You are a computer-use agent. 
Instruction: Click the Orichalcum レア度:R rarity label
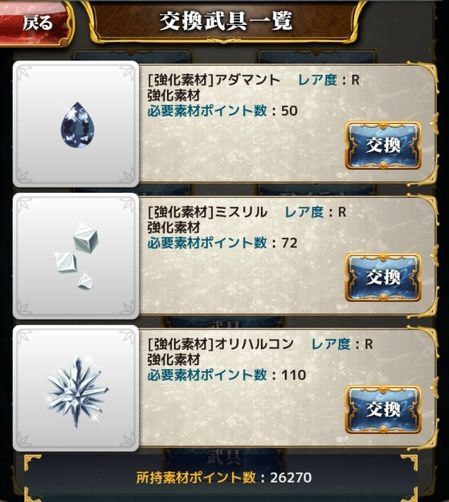pos(342,344)
